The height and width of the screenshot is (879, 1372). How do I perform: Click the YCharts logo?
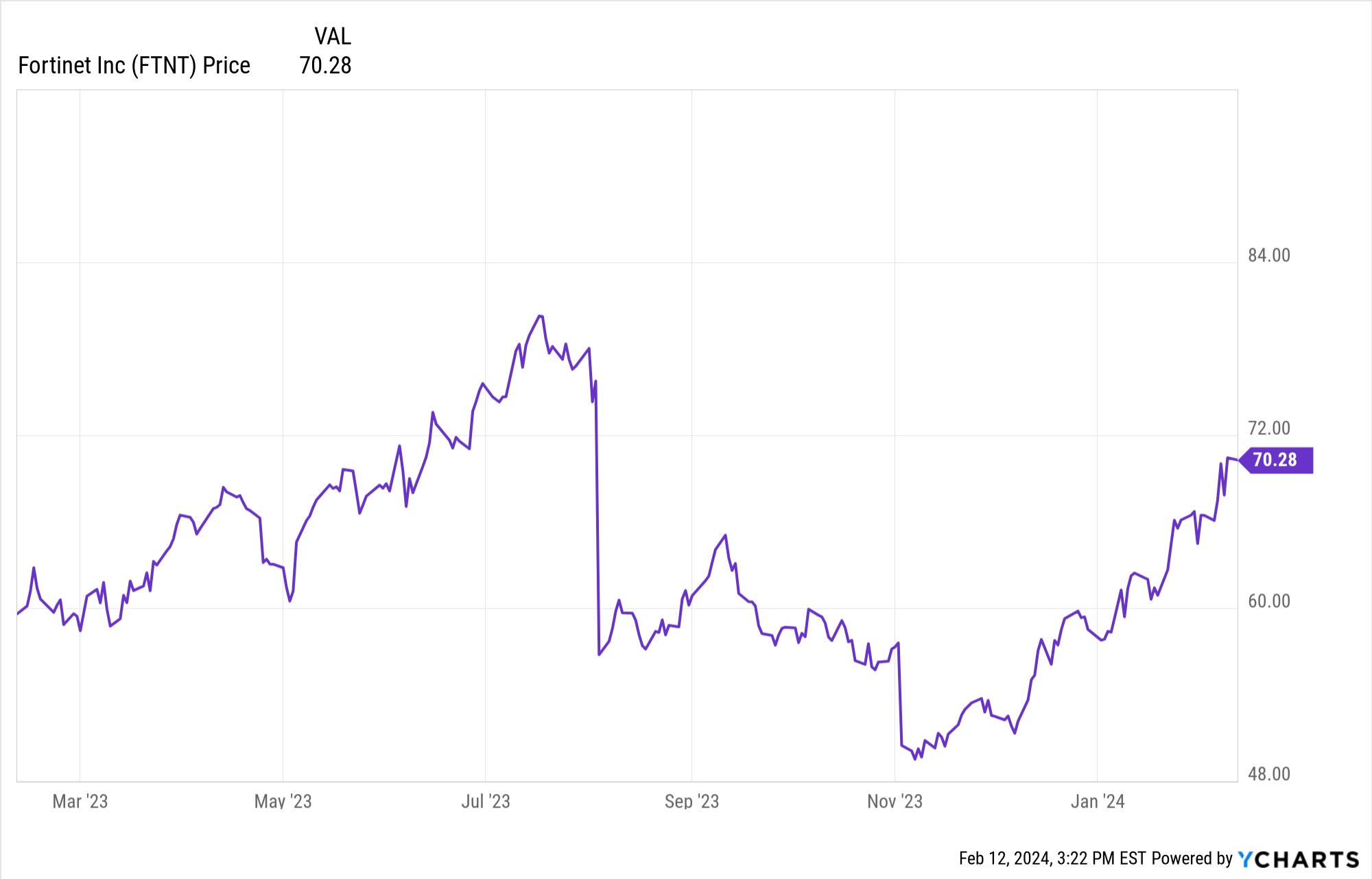(1298, 859)
